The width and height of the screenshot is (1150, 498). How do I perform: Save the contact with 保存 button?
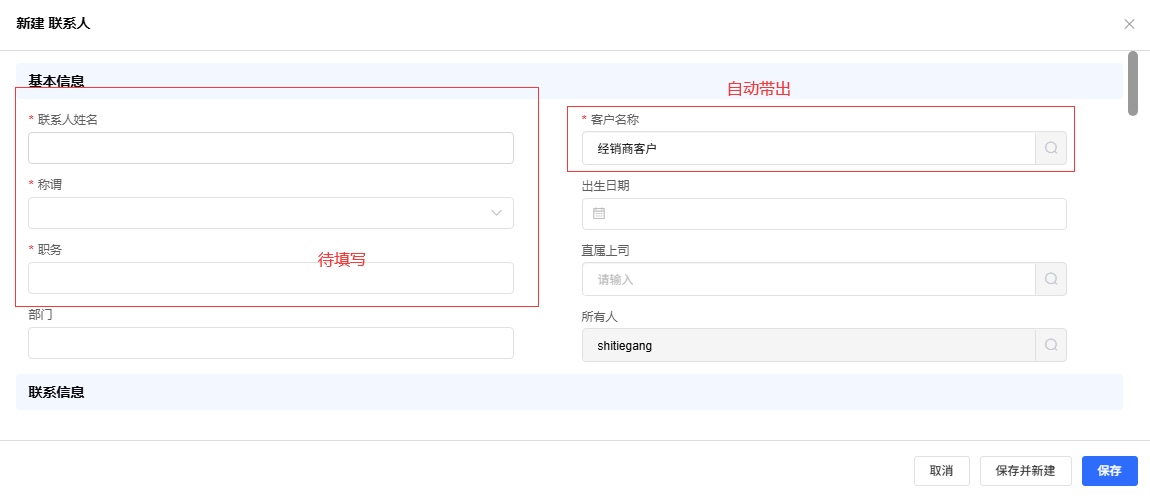pyautogui.click(x=1109, y=471)
